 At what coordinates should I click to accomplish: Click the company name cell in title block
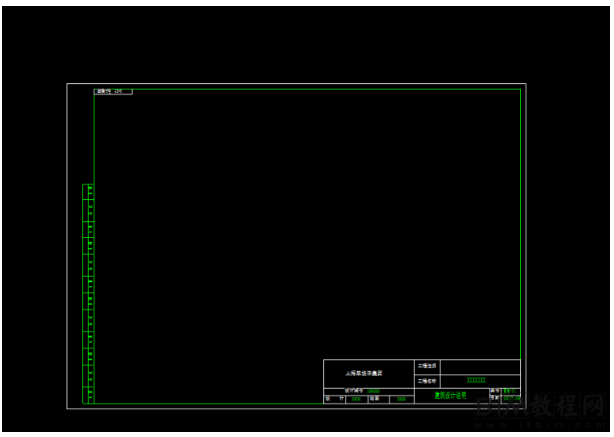coord(364,372)
